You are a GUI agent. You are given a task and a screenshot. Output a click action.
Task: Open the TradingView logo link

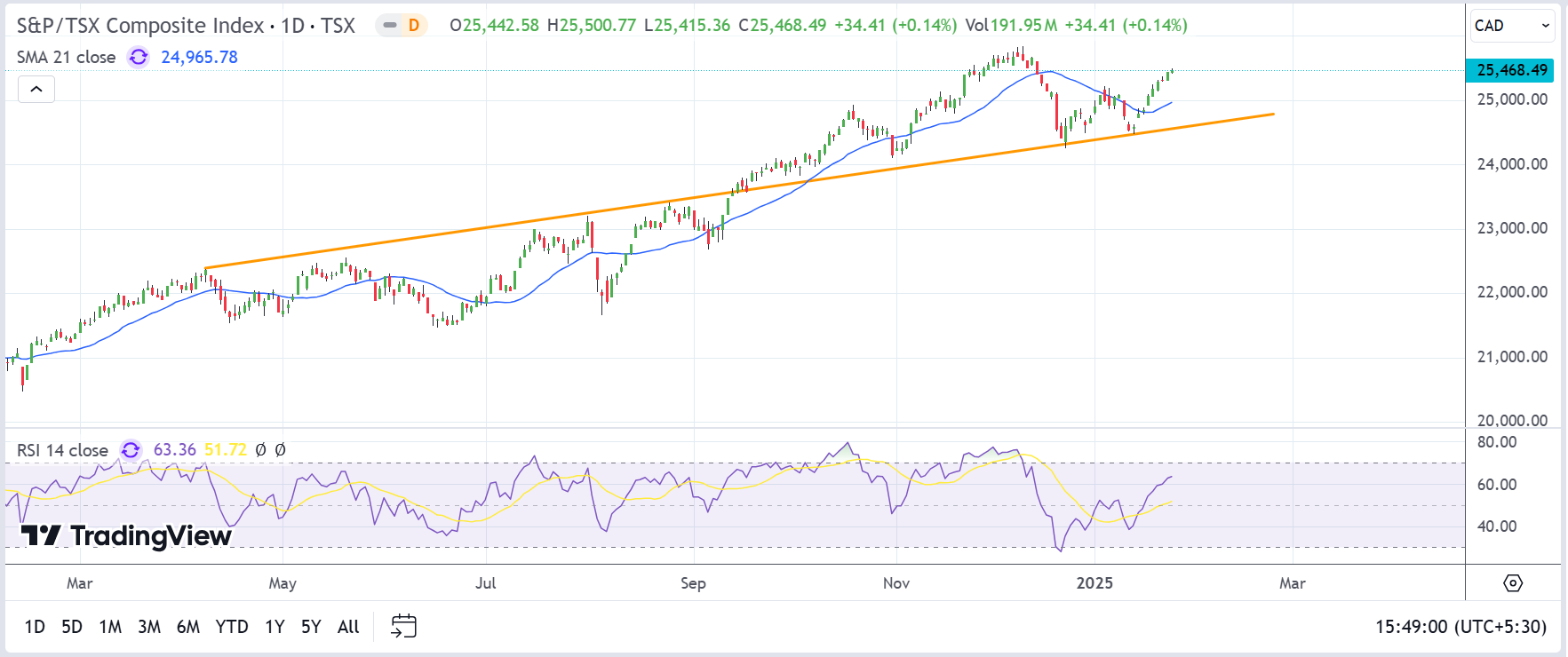(x=126, y=535)
